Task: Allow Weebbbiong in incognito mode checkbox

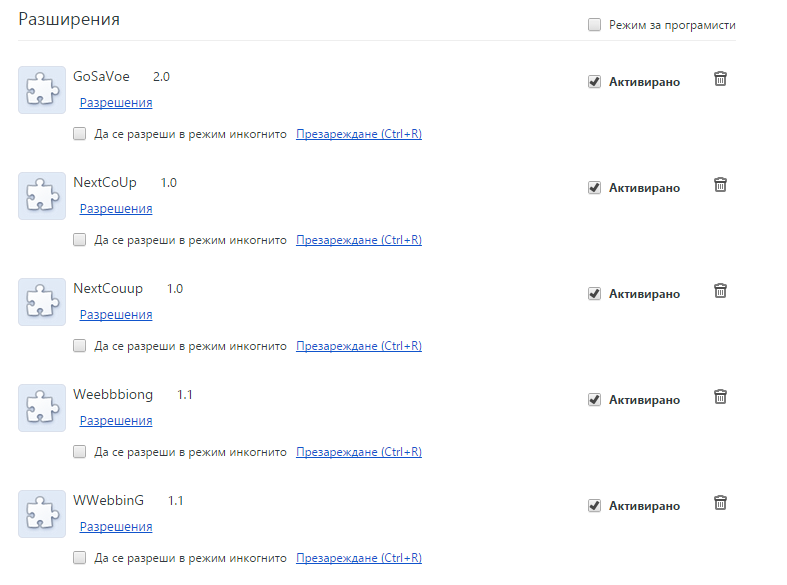Action: point(79,452)
